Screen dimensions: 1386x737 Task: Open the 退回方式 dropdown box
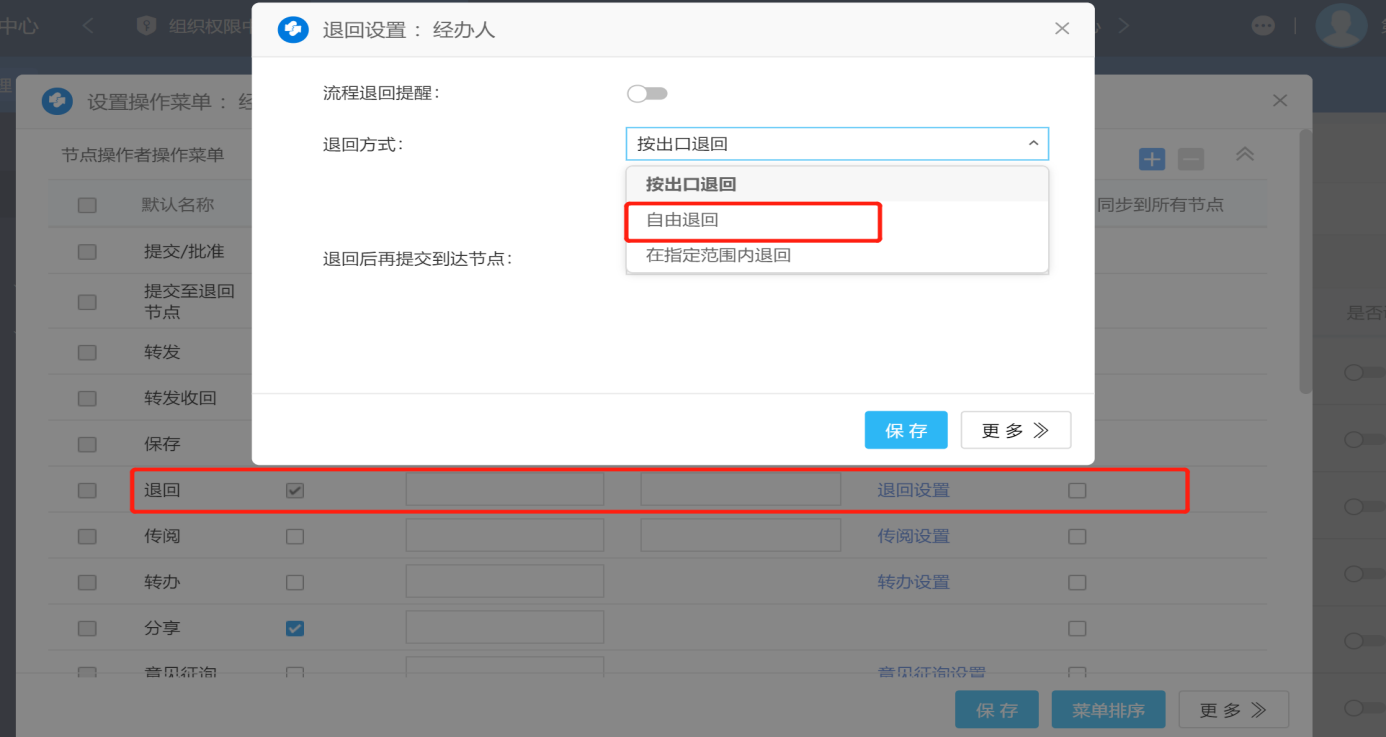click(836, 144)
